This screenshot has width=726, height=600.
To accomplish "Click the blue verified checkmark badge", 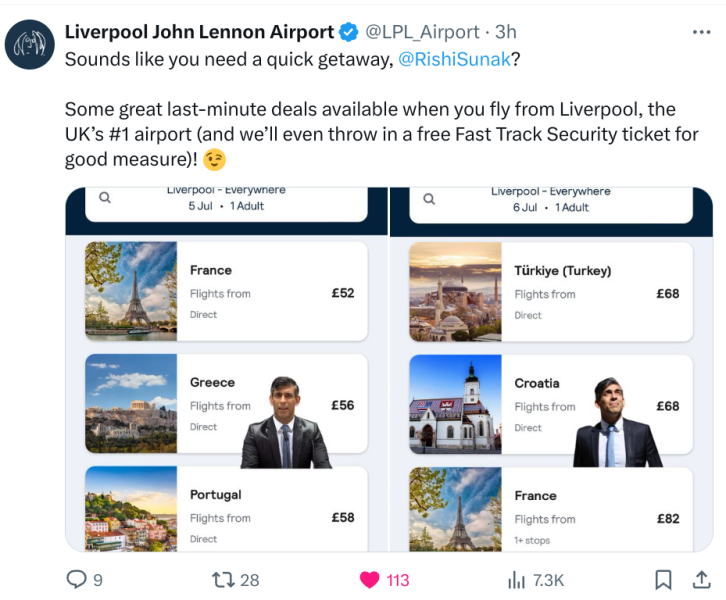I will (x=349, y=32).
